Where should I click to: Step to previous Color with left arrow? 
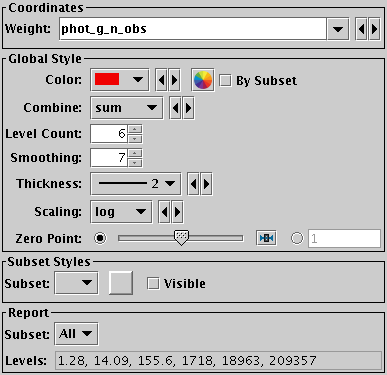162,80
